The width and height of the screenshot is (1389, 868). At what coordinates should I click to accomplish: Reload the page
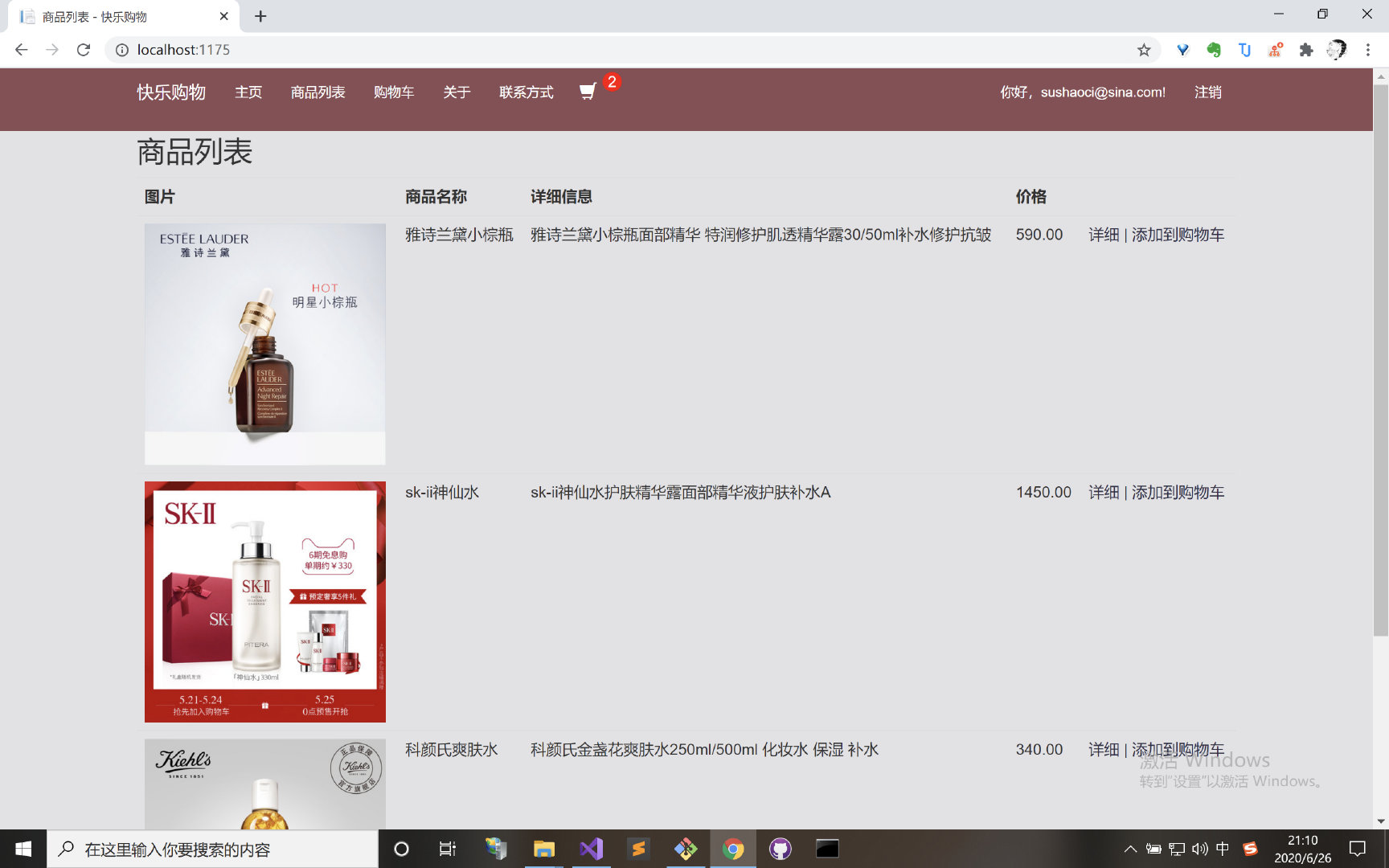84,50
